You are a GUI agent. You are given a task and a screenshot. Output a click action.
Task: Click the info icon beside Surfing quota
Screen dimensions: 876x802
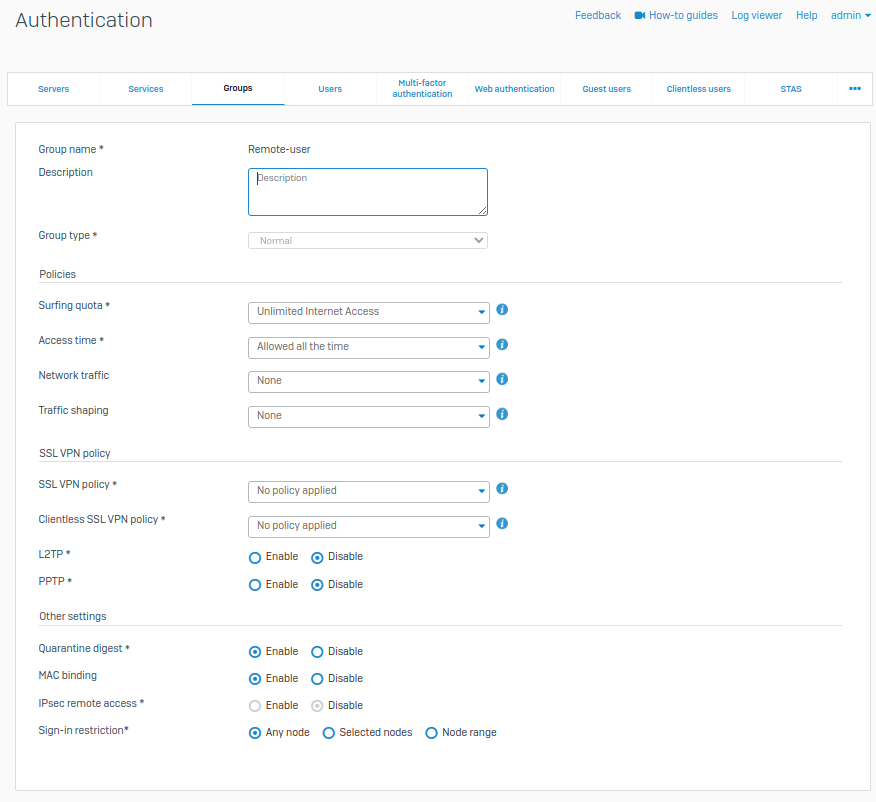tap(502, 310)
